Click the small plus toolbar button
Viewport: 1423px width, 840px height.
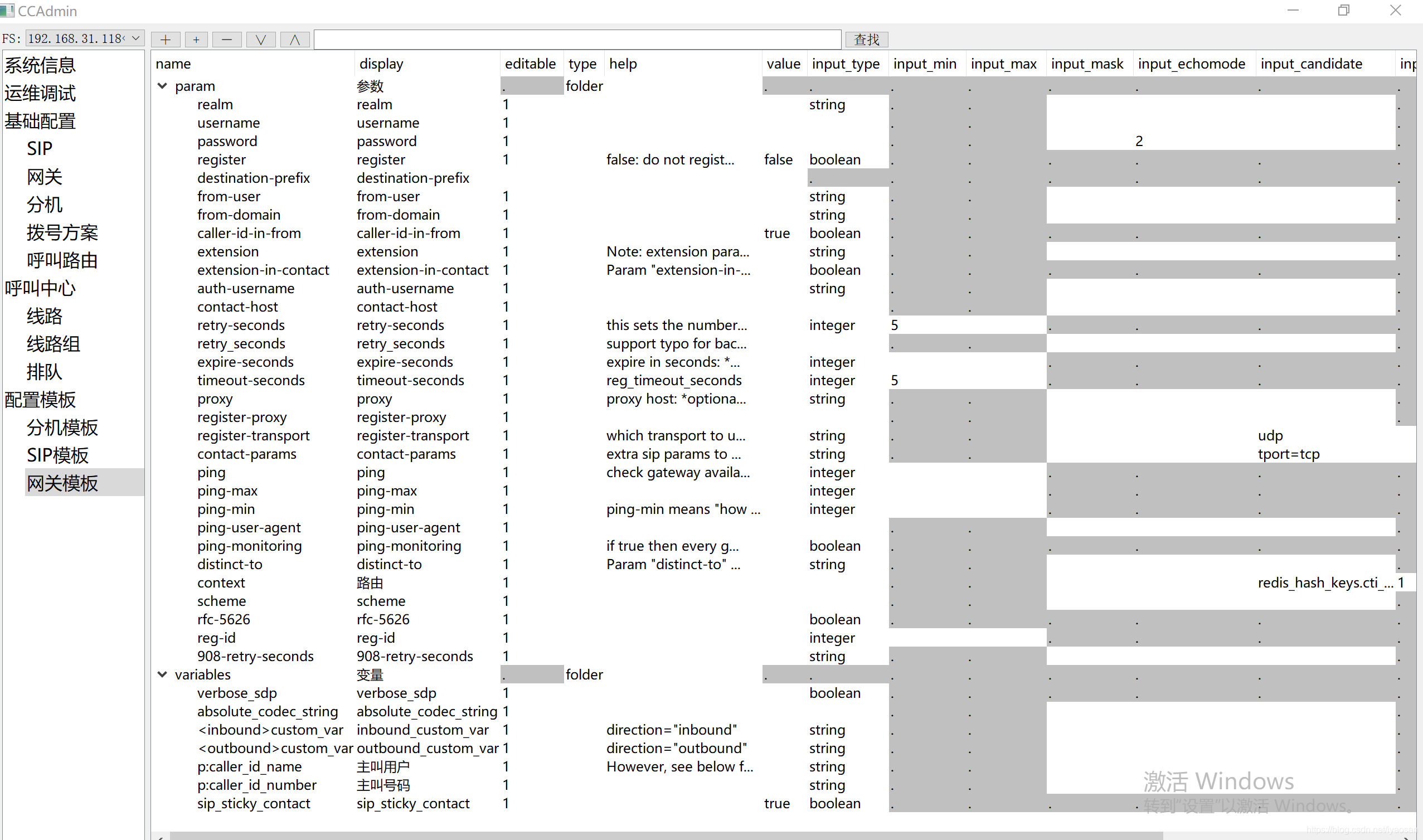coord(196,40)
